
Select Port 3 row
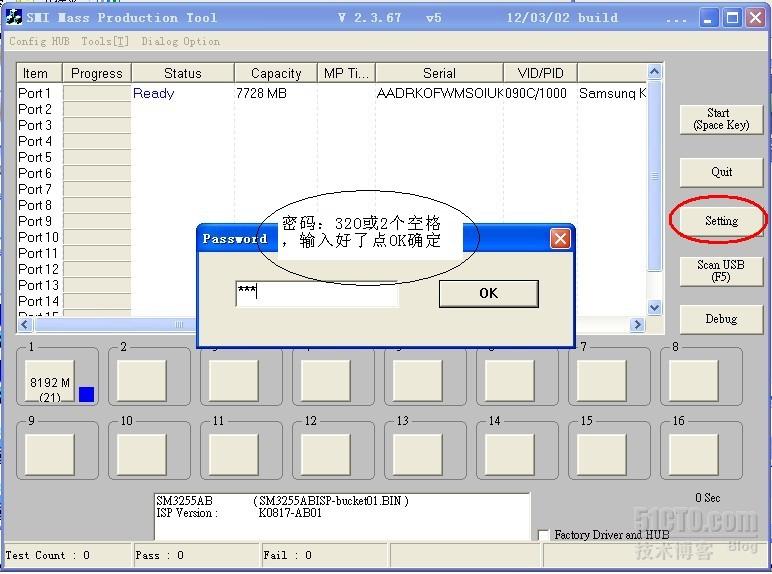click(331, 125)
